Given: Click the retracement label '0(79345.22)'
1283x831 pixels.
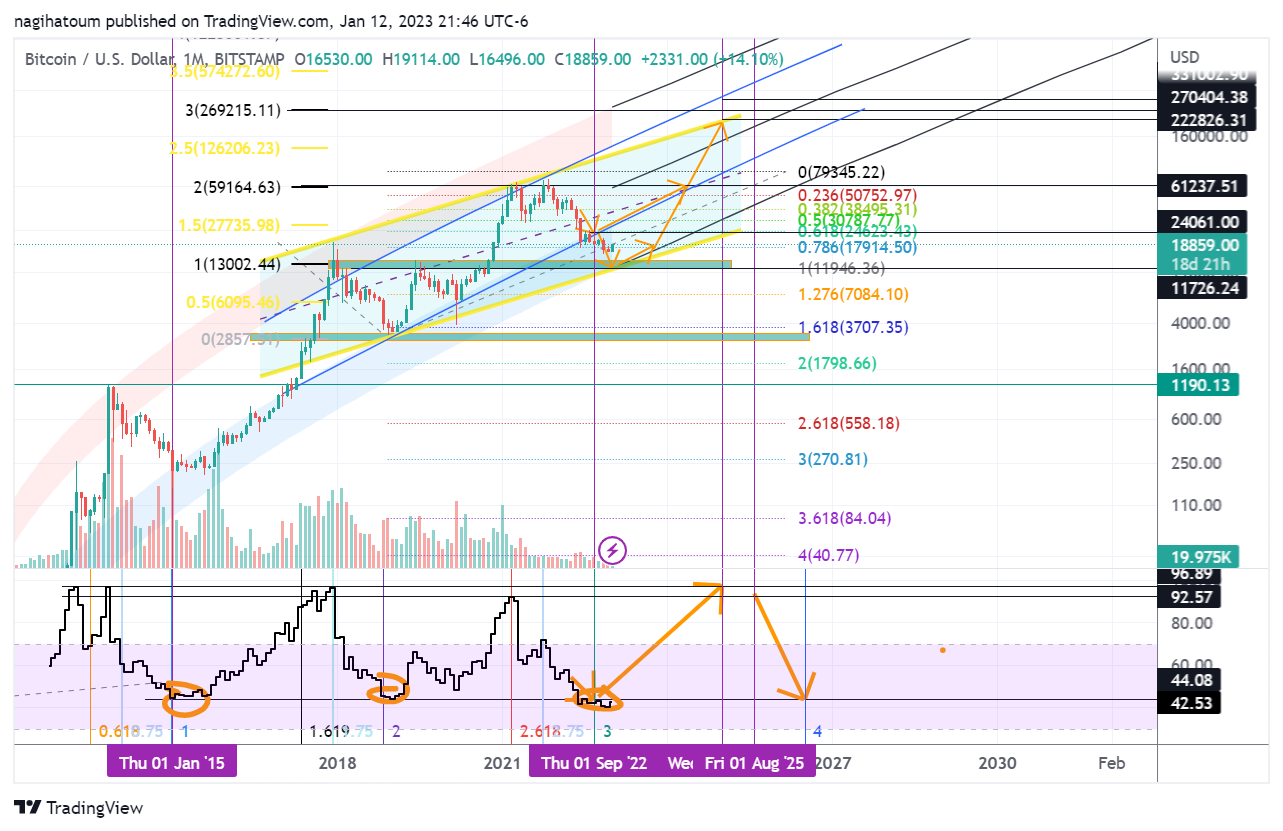Looking at the screenshot, I should (x=842, y=172).
